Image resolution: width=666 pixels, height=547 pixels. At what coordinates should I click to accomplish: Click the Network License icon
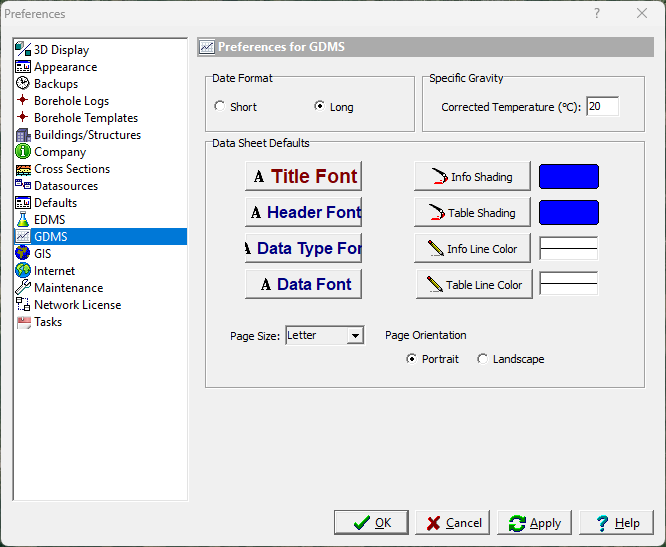click(23, 305)
